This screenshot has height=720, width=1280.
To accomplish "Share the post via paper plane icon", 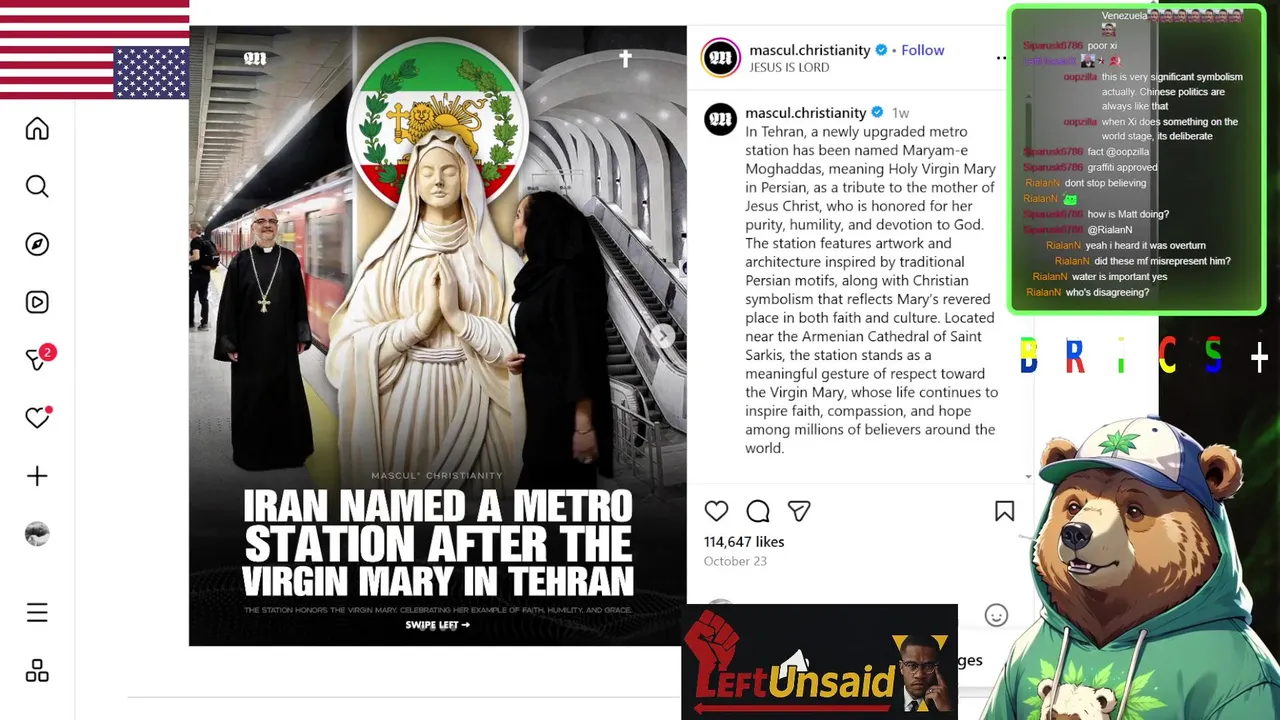I will point(799,511).
